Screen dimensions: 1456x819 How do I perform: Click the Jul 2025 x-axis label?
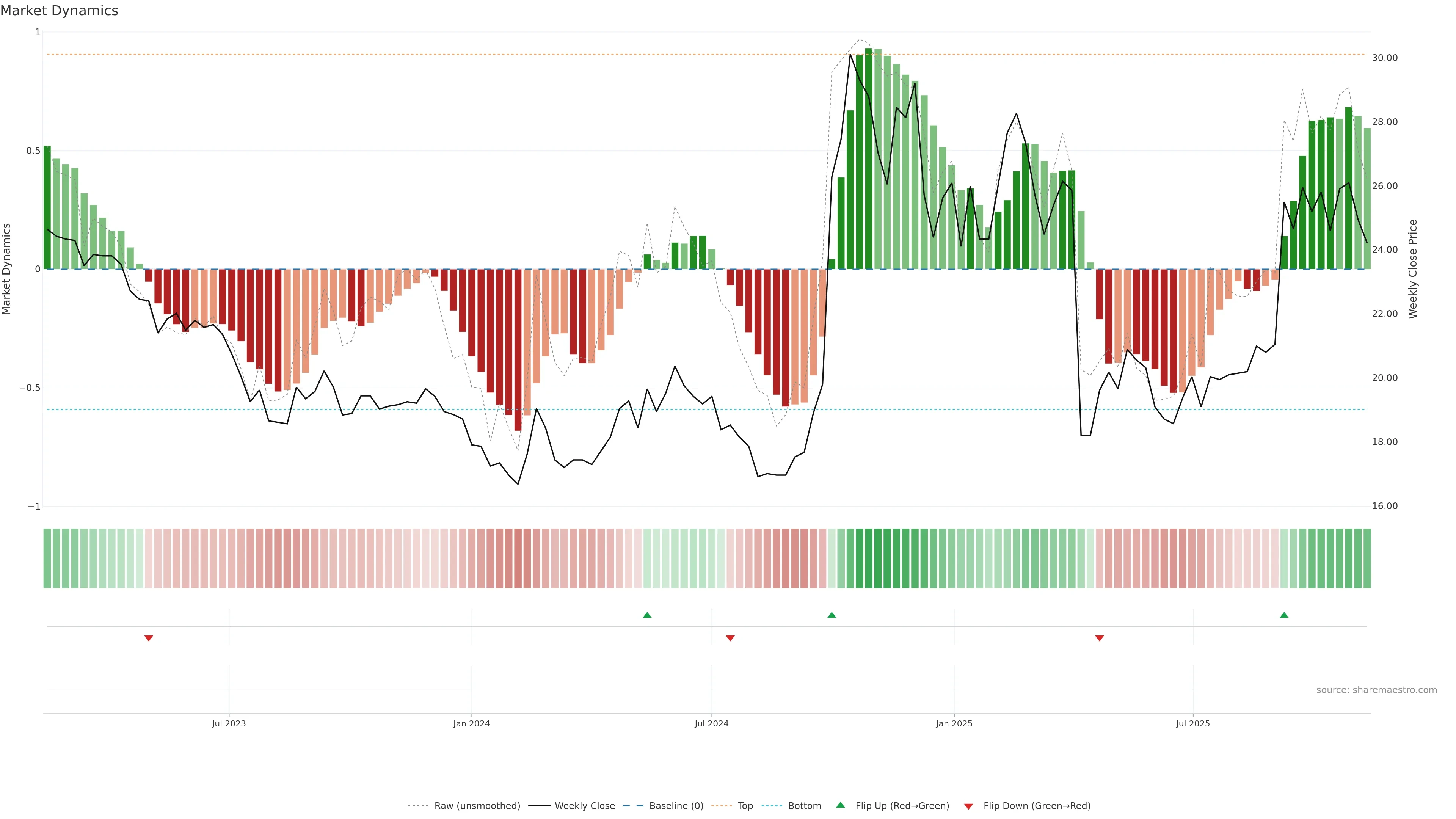[x=1192, y=723]
